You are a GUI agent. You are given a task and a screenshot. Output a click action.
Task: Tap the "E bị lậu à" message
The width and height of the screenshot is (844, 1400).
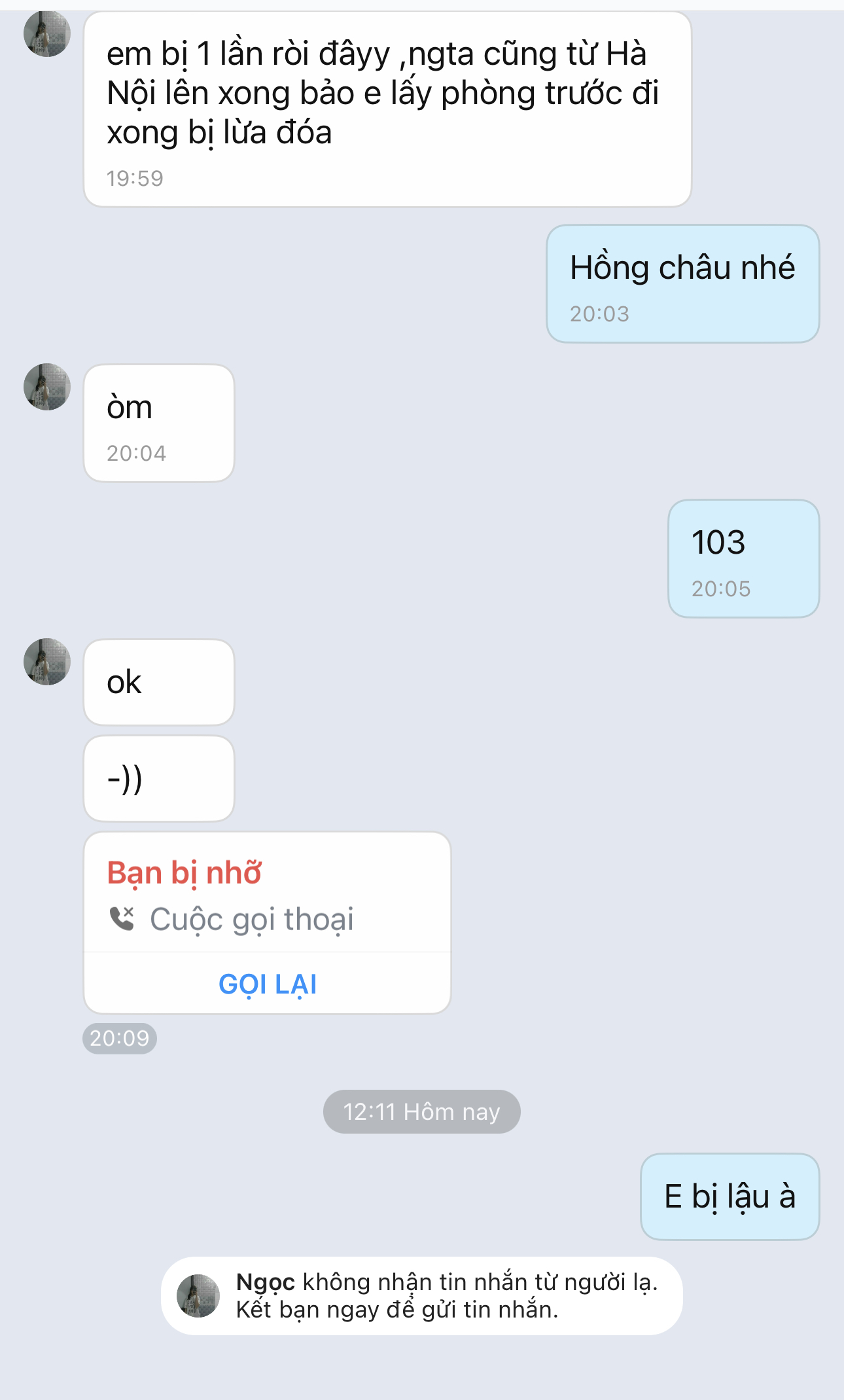[730, 1196]
